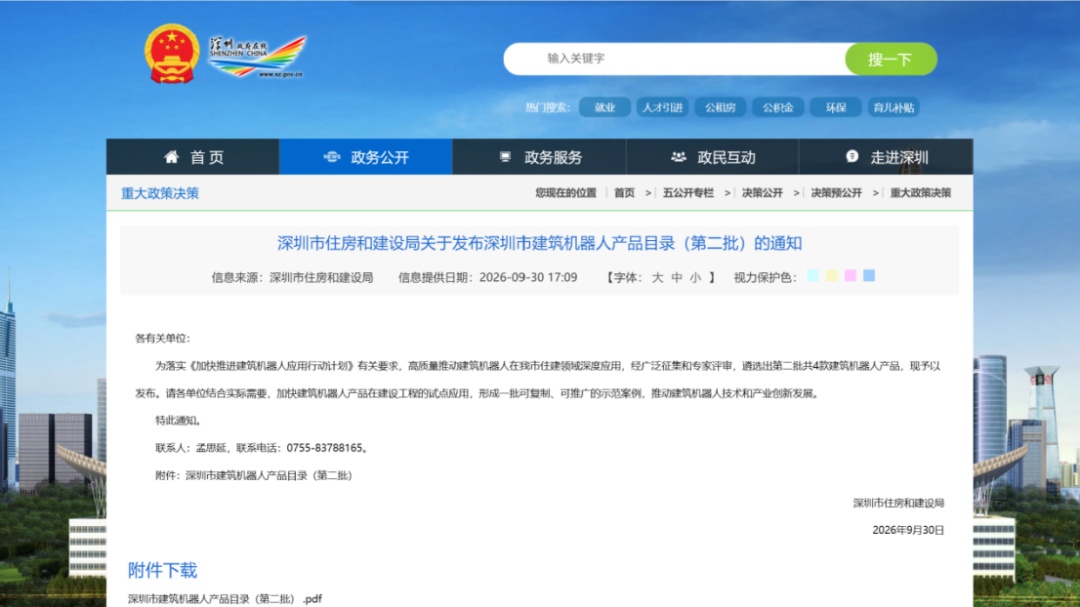The height and width of the screenshot is (607, 1080).
Task: Click the signature date 2026年9月30日
Action: (x=908, y=530)
